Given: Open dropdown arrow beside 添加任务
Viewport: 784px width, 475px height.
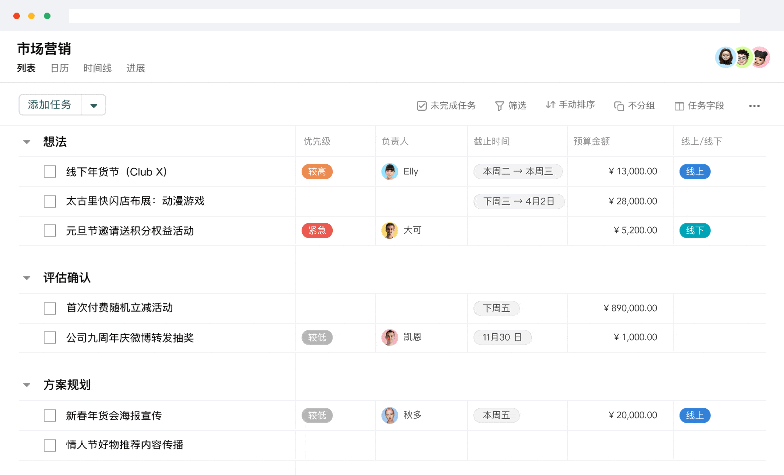Looking at the screenshot, I should pyautogui.click(x=93, y=105).
